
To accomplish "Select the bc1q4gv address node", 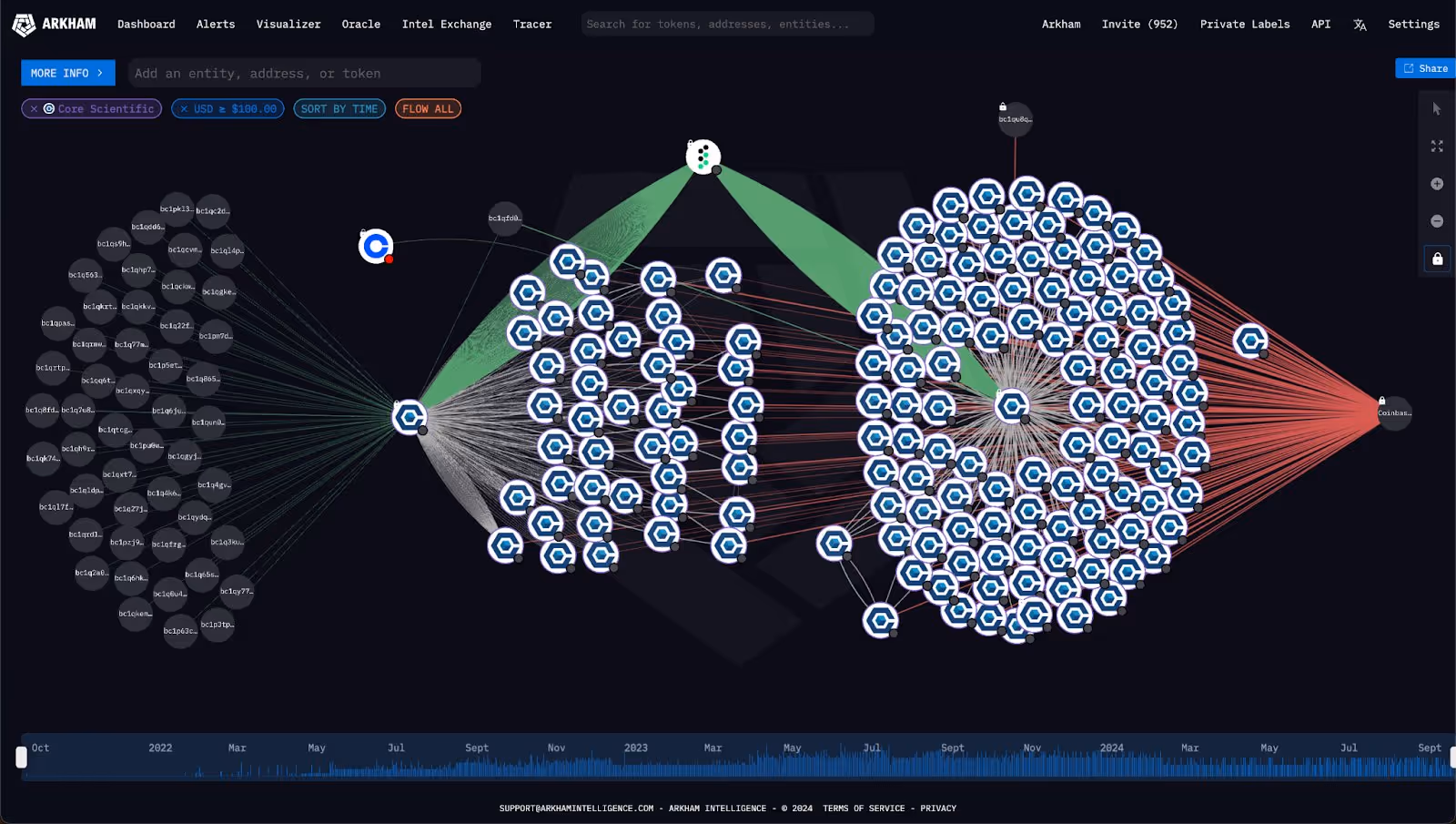I will coord(214,485).
